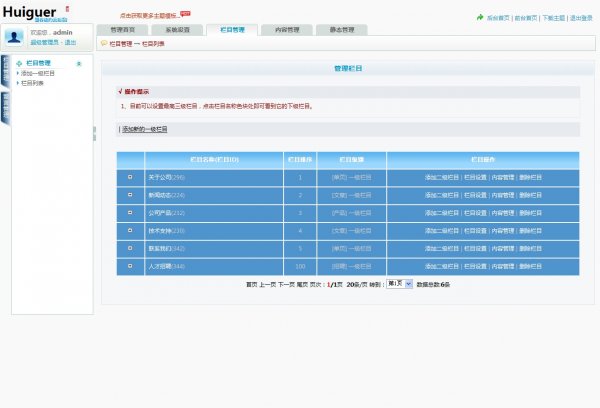Expand the 联系我们 row sub-columns
Screen dimensions: 600x408
[130, 248]
